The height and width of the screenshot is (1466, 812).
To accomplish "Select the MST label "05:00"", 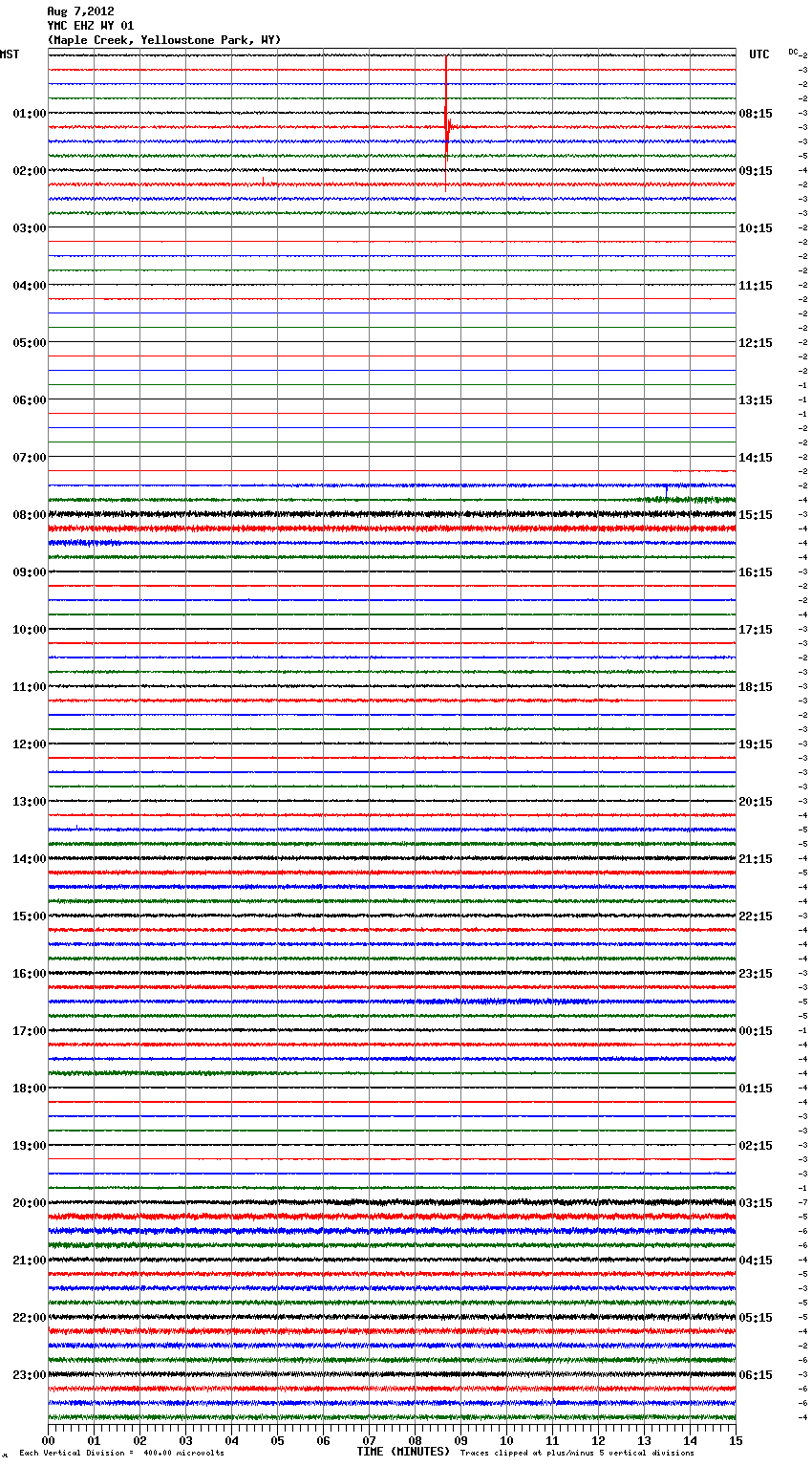I will pos(30,343).
